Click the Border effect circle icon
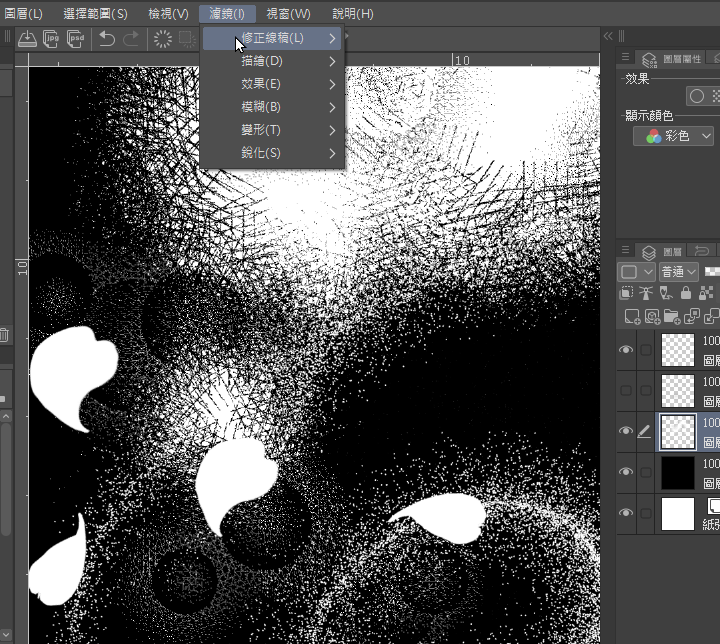720x644 pixels. point(696,96)
